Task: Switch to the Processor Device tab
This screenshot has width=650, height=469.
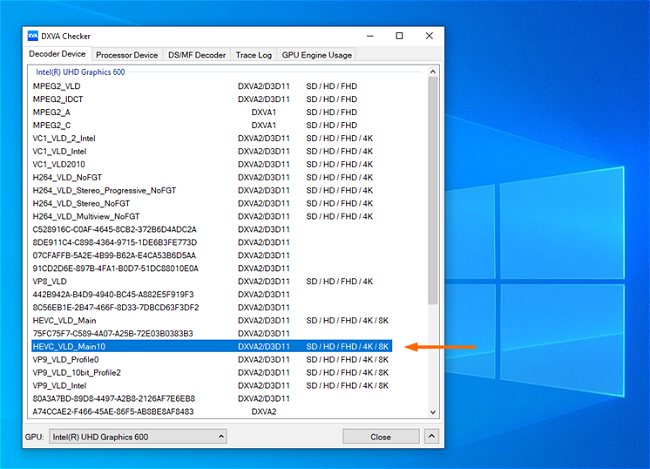Action: (x=127, y=55)
